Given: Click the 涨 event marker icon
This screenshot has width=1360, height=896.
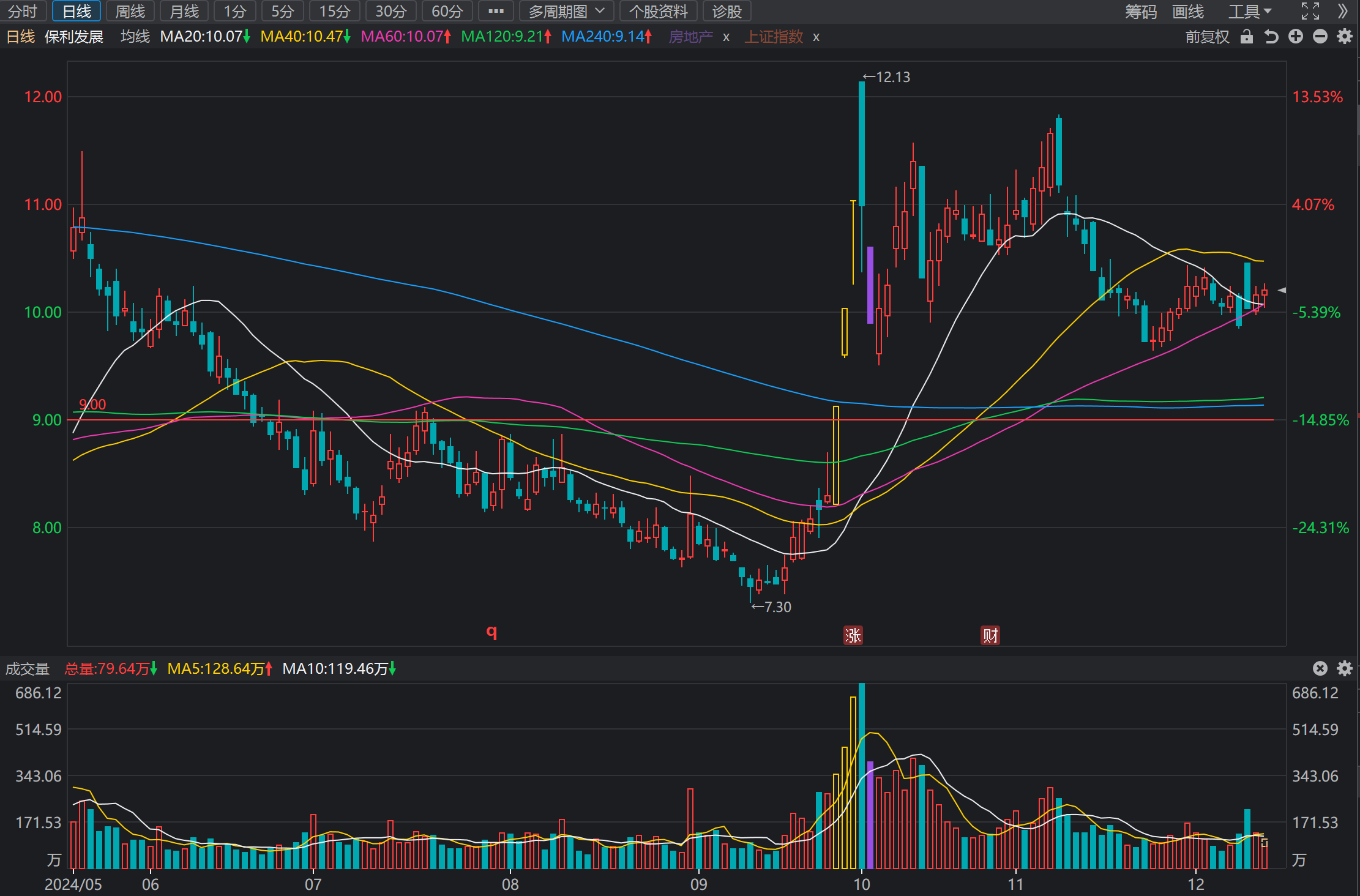Looking at the screenshot, I should pos(853,635).
